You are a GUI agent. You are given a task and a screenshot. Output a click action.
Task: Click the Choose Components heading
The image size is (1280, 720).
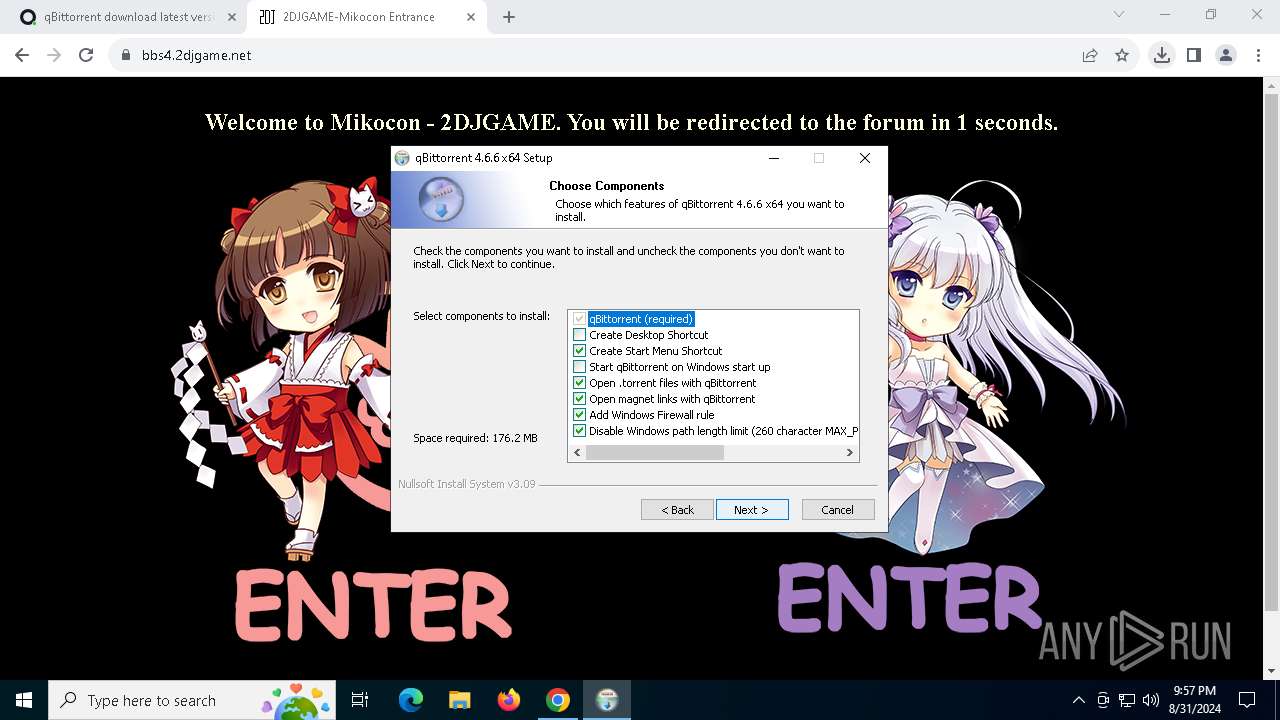606,186
